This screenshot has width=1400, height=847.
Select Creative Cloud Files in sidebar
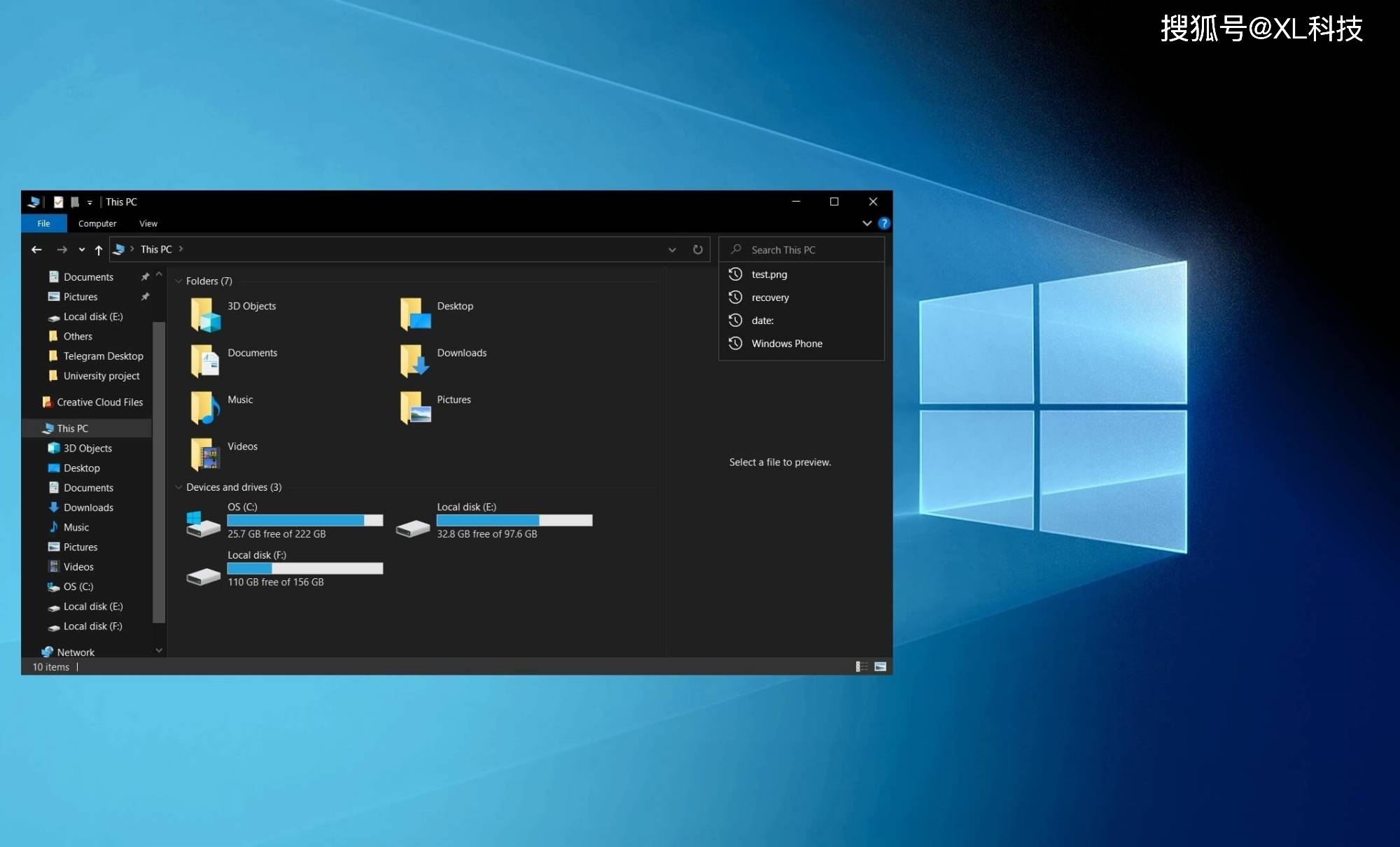pyautogui.click(x=99, y=402)
